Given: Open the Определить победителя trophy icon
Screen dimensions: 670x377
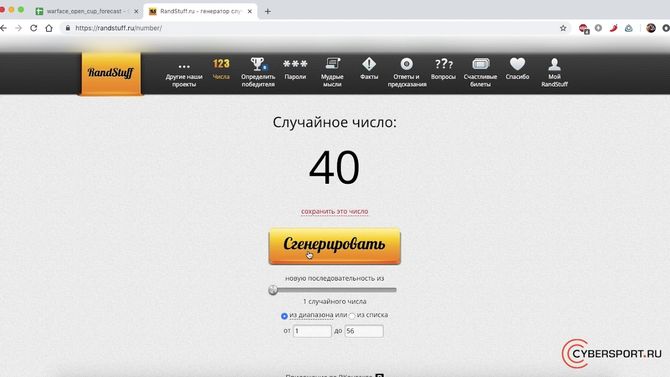Looking at the screenshot, I should [258, 65].
